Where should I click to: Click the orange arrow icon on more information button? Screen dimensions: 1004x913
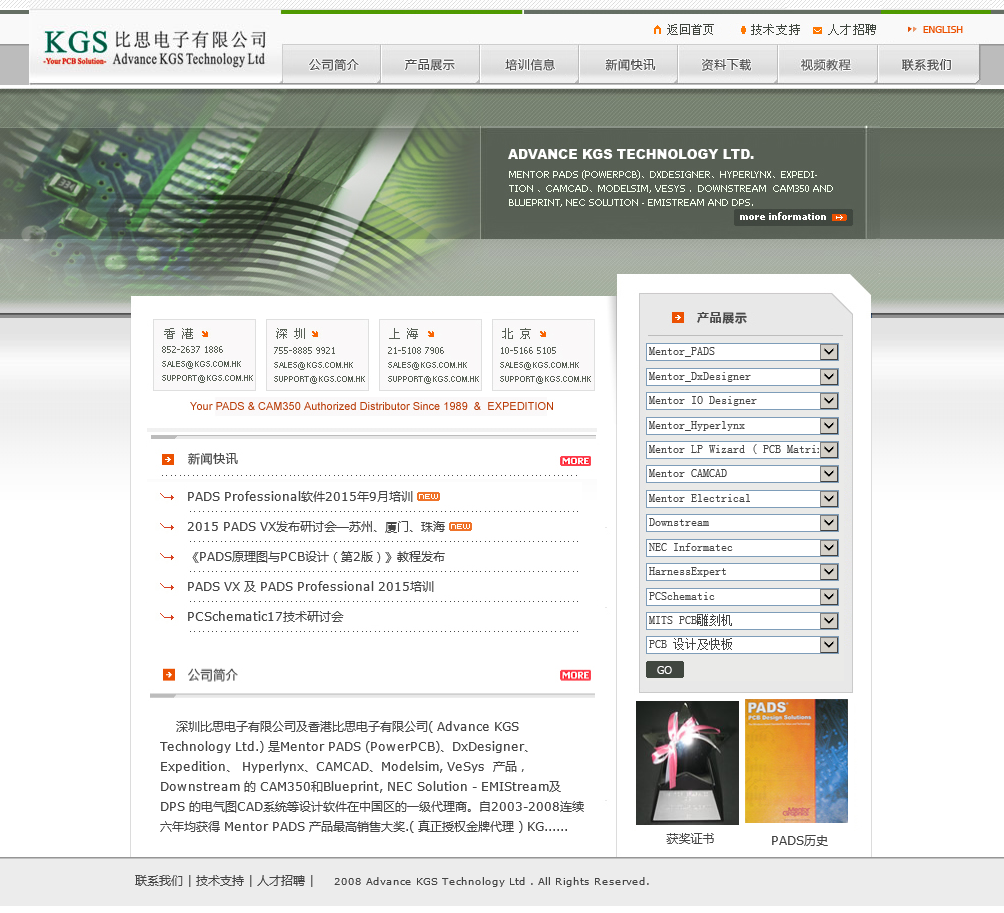pos(839,218)
